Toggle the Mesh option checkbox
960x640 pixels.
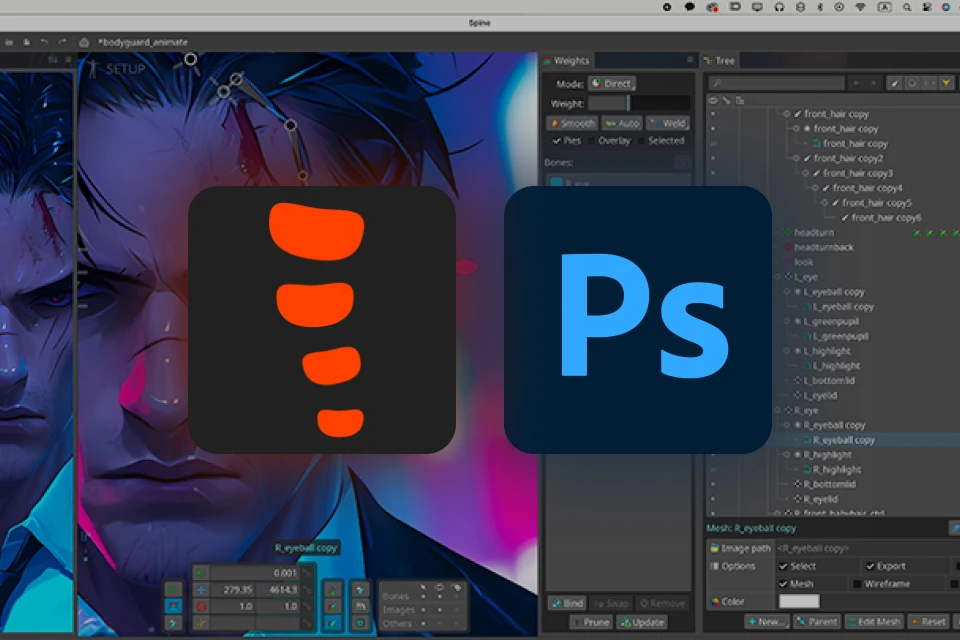point(783,584)
